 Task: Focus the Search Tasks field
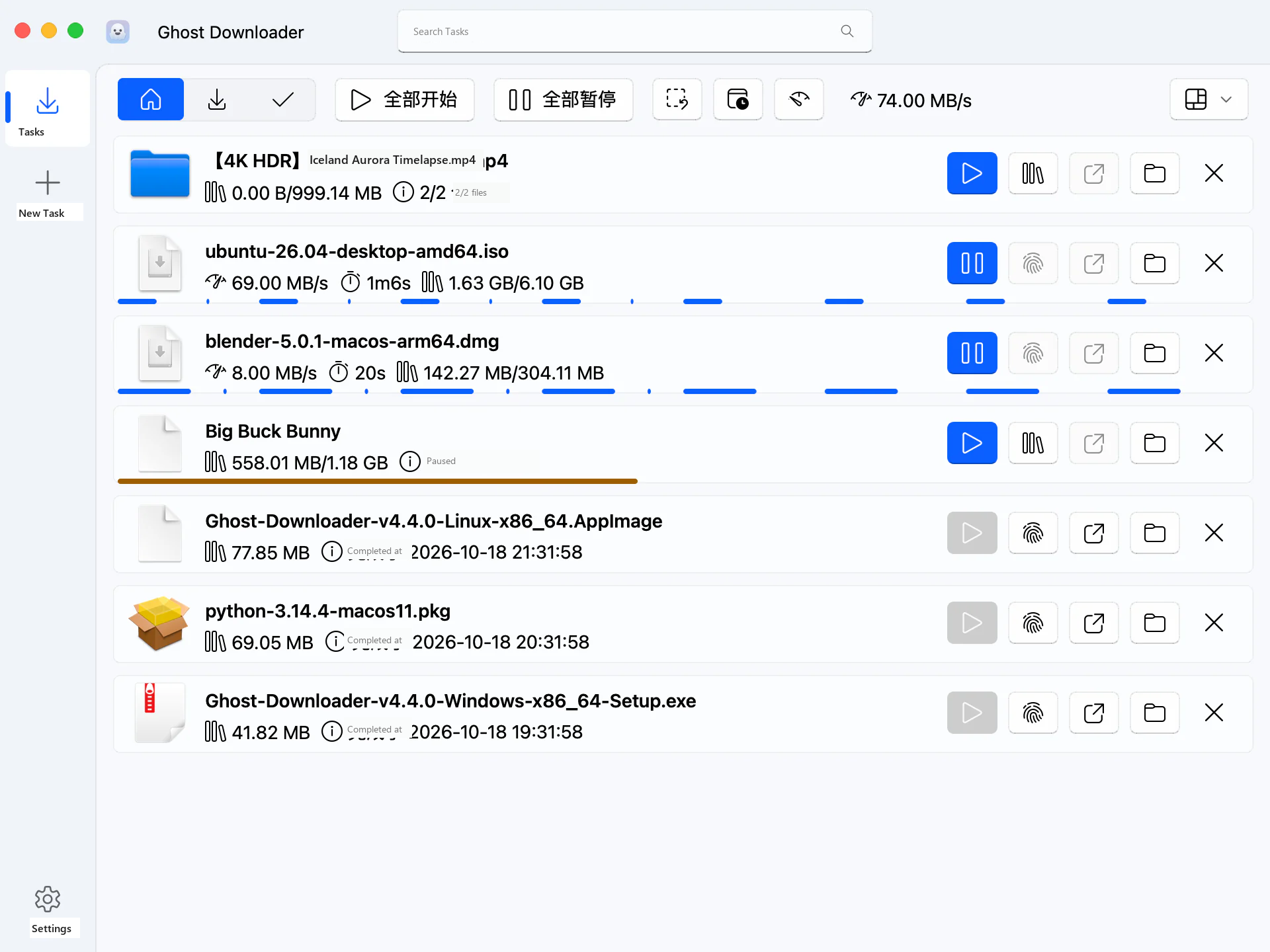tap(635, 31)
